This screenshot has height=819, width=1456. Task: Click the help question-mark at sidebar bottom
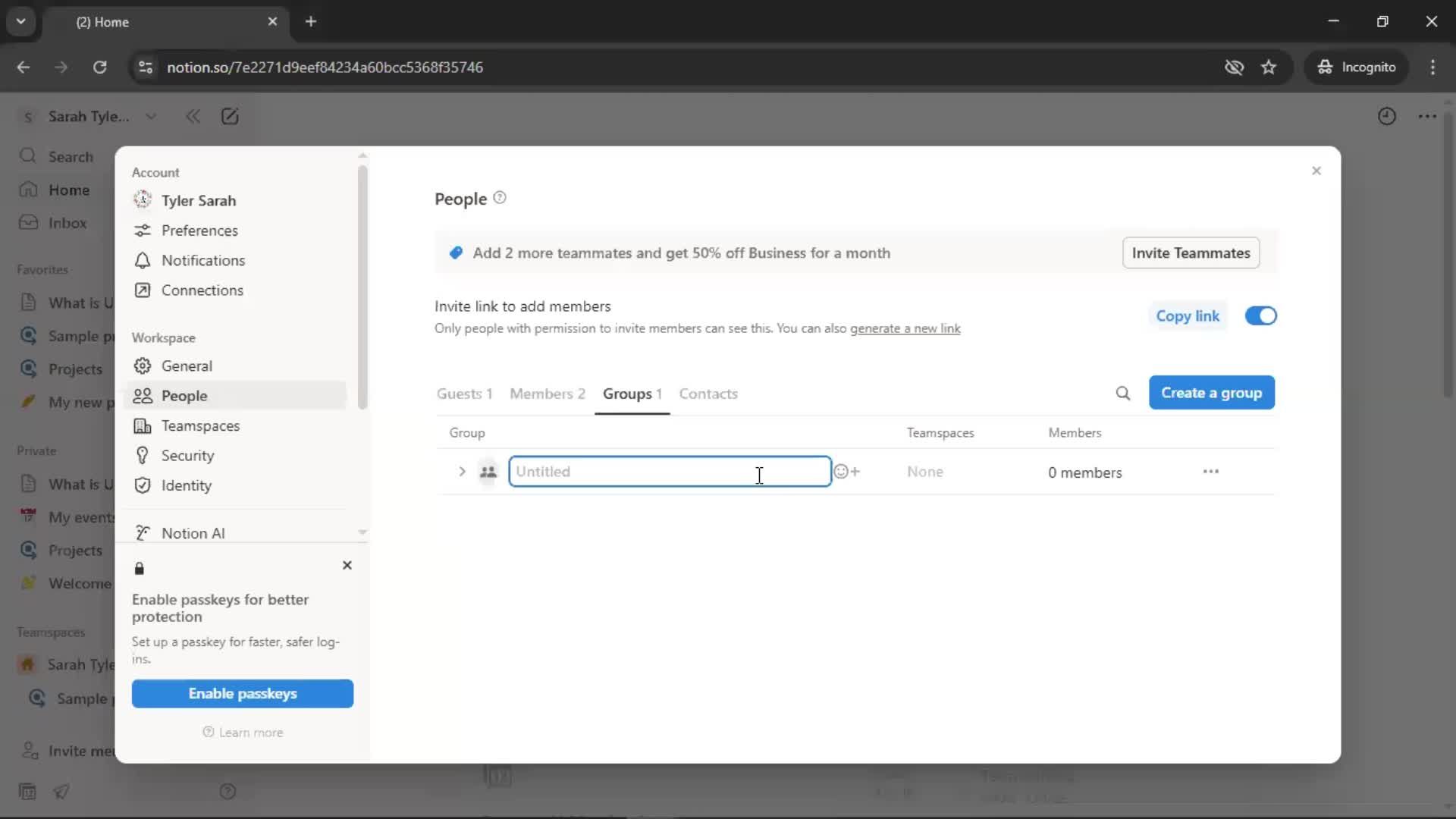click(227, 792)
